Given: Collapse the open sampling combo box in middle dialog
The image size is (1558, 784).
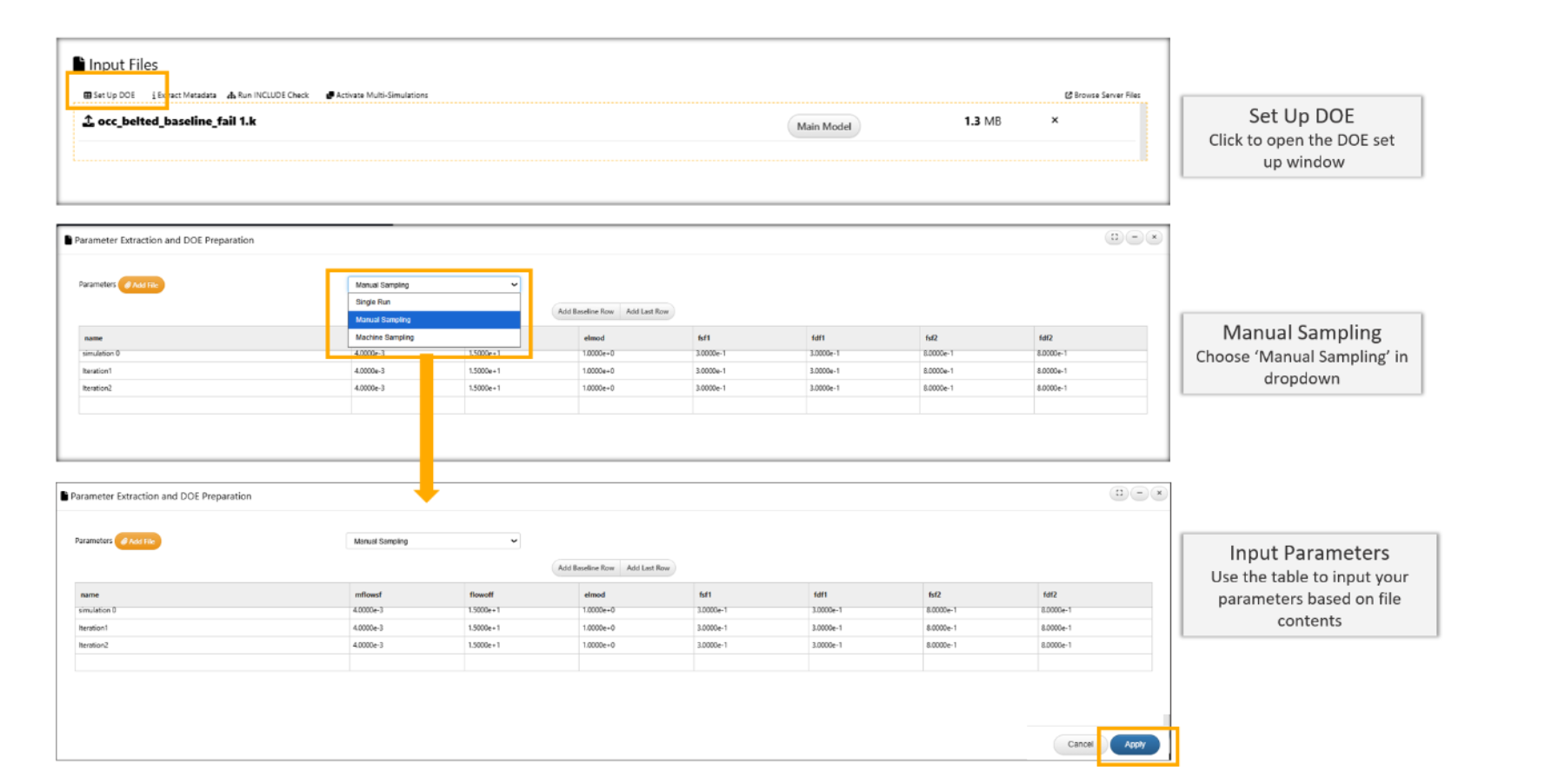Looking at the screenshot, I should [x=433, y=285].
